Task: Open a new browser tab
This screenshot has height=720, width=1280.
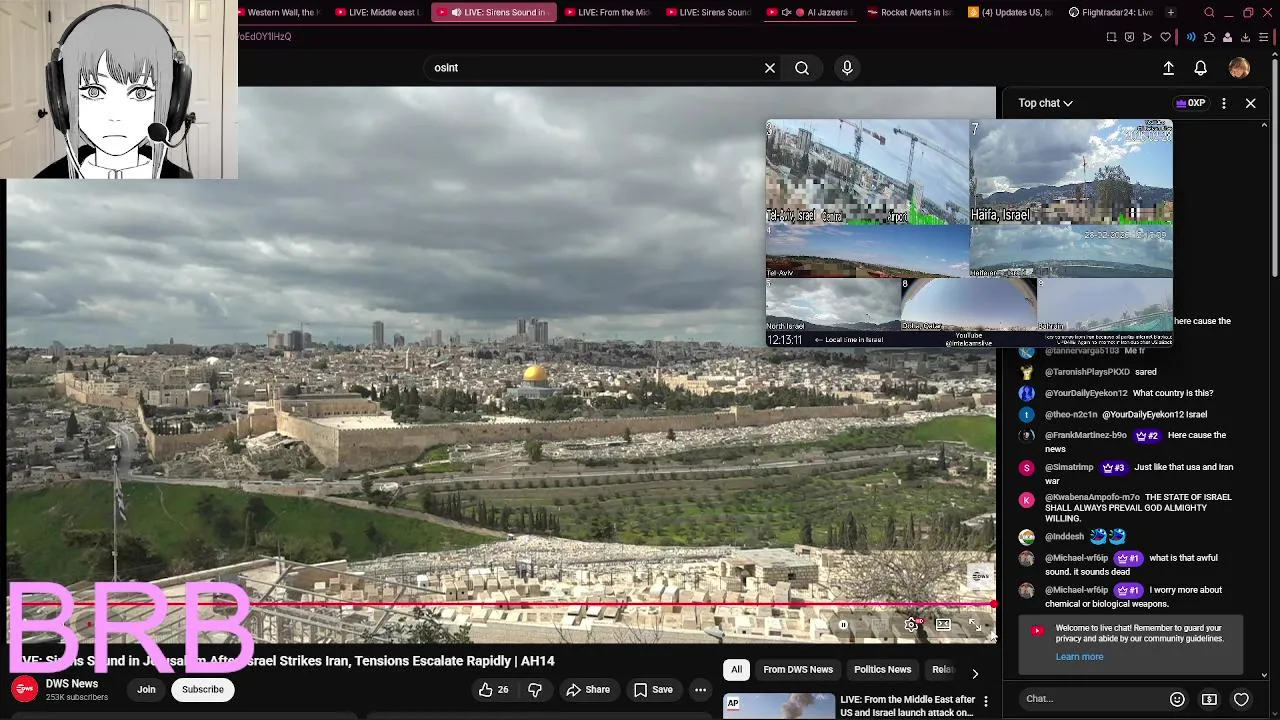Action: point(1171,12)
